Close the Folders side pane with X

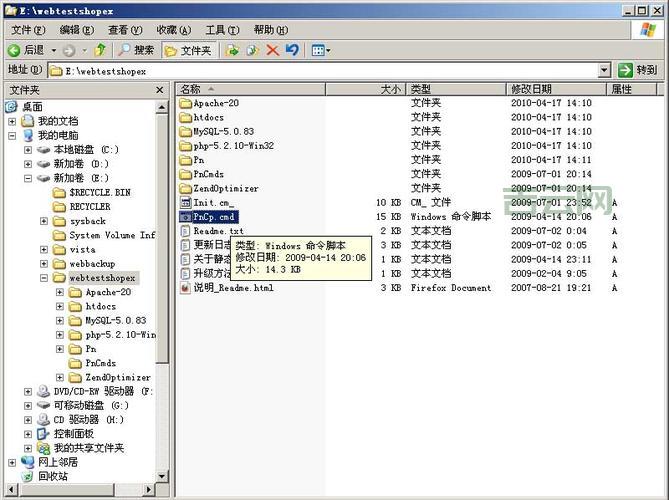click(x=160, y=90)
